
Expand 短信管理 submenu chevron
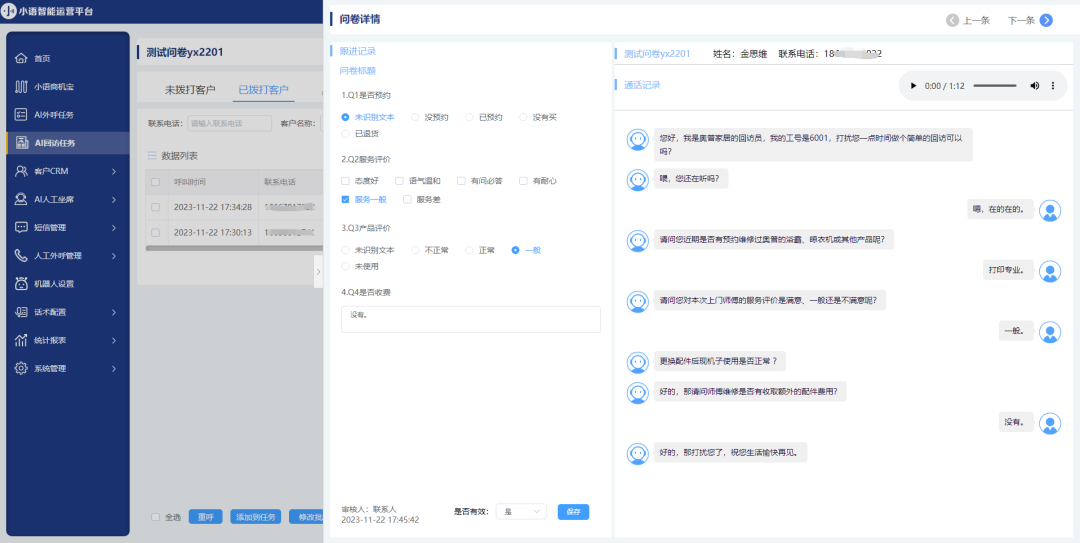(x=114, y=227)
